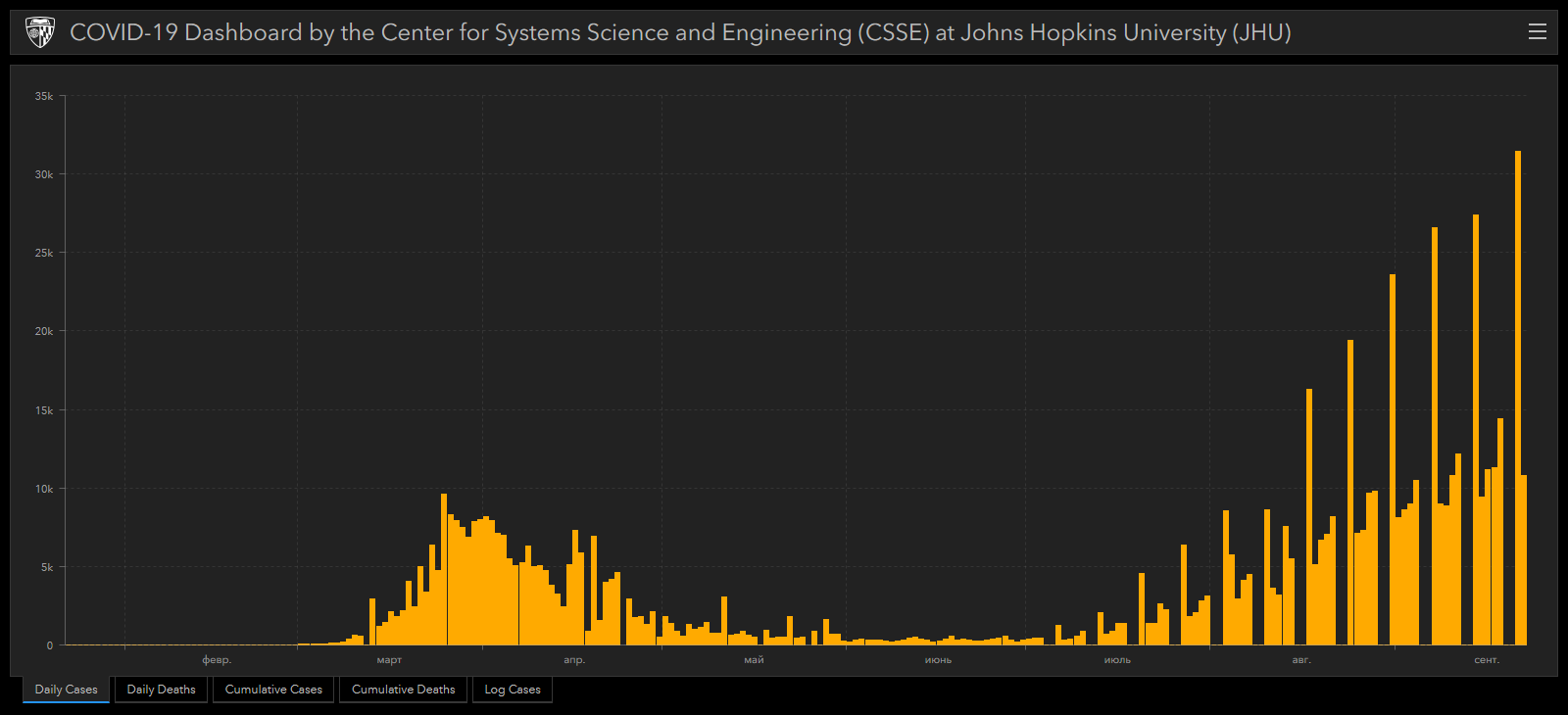Viewport: 1568px width, 715px height.
Task: Click the "май" month label on x-axis
Action: [x=754, y=660]
